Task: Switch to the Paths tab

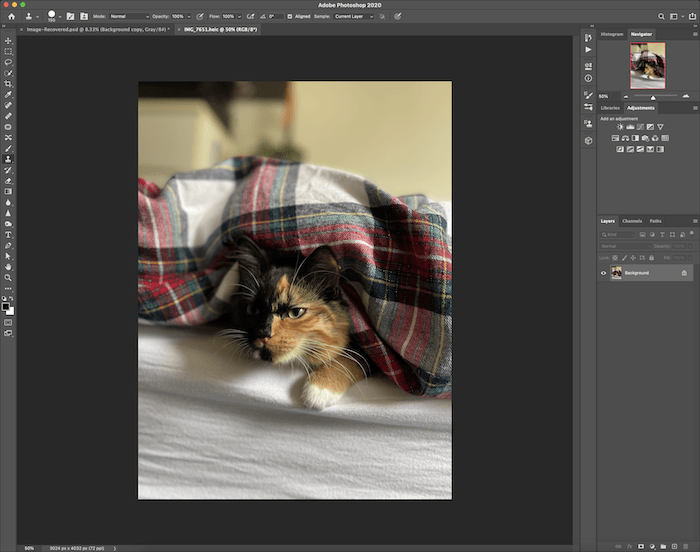Action: click(655, 221)
